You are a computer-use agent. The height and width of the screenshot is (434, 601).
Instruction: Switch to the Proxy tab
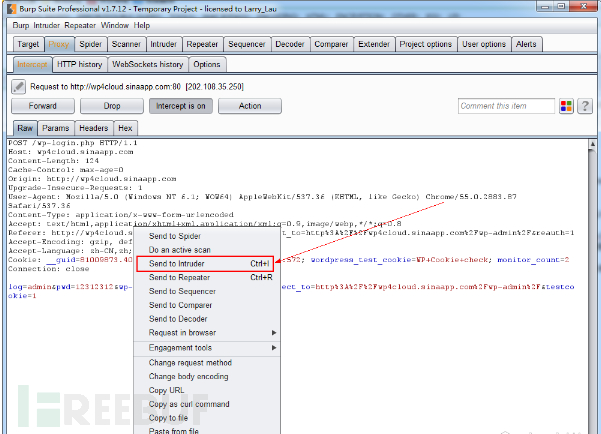(x=59, y=44)
